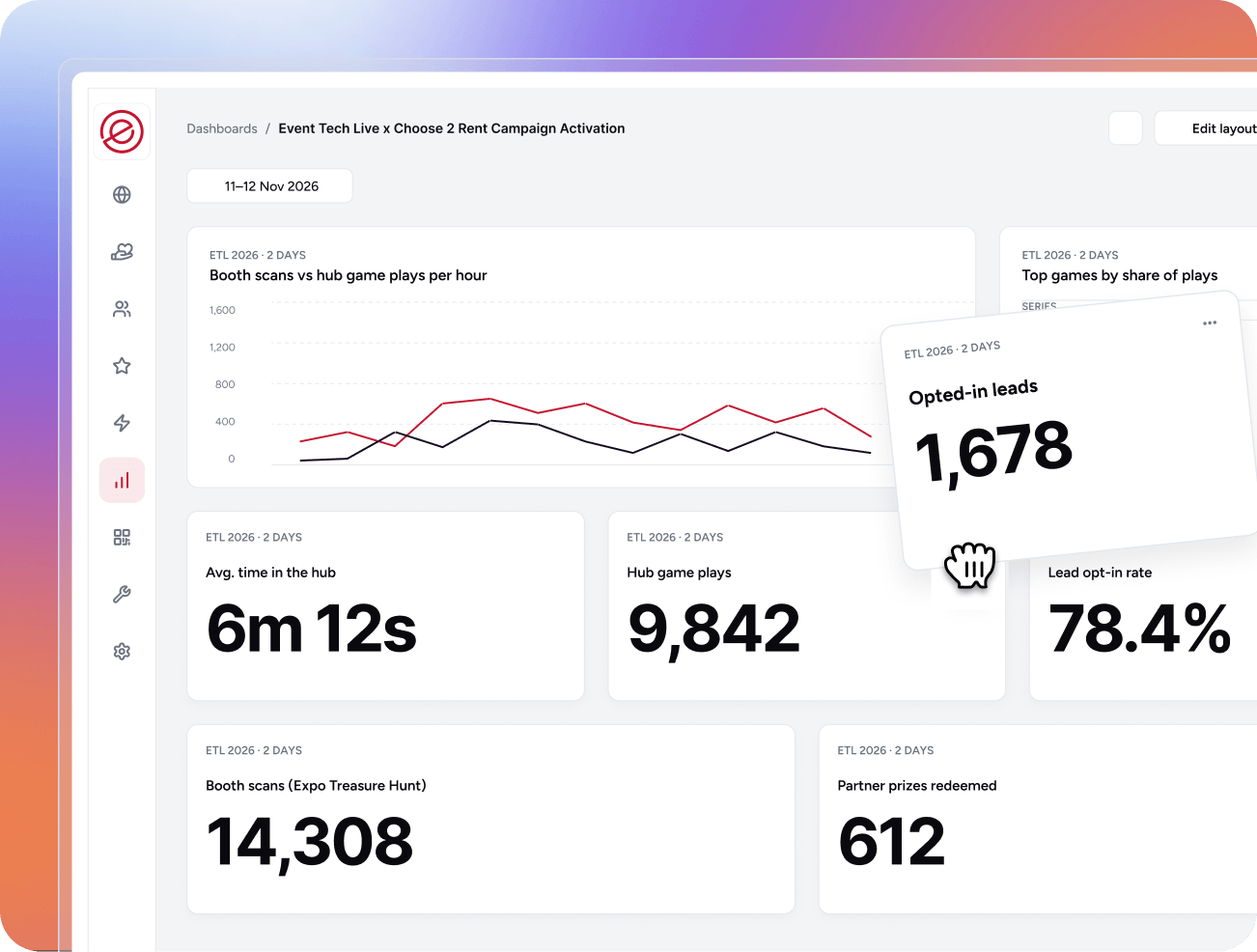1257x952 pixels.
Task: Click the Booth scans vs hub game plays title
Action: pyautogui.click(x=349, y=275)
